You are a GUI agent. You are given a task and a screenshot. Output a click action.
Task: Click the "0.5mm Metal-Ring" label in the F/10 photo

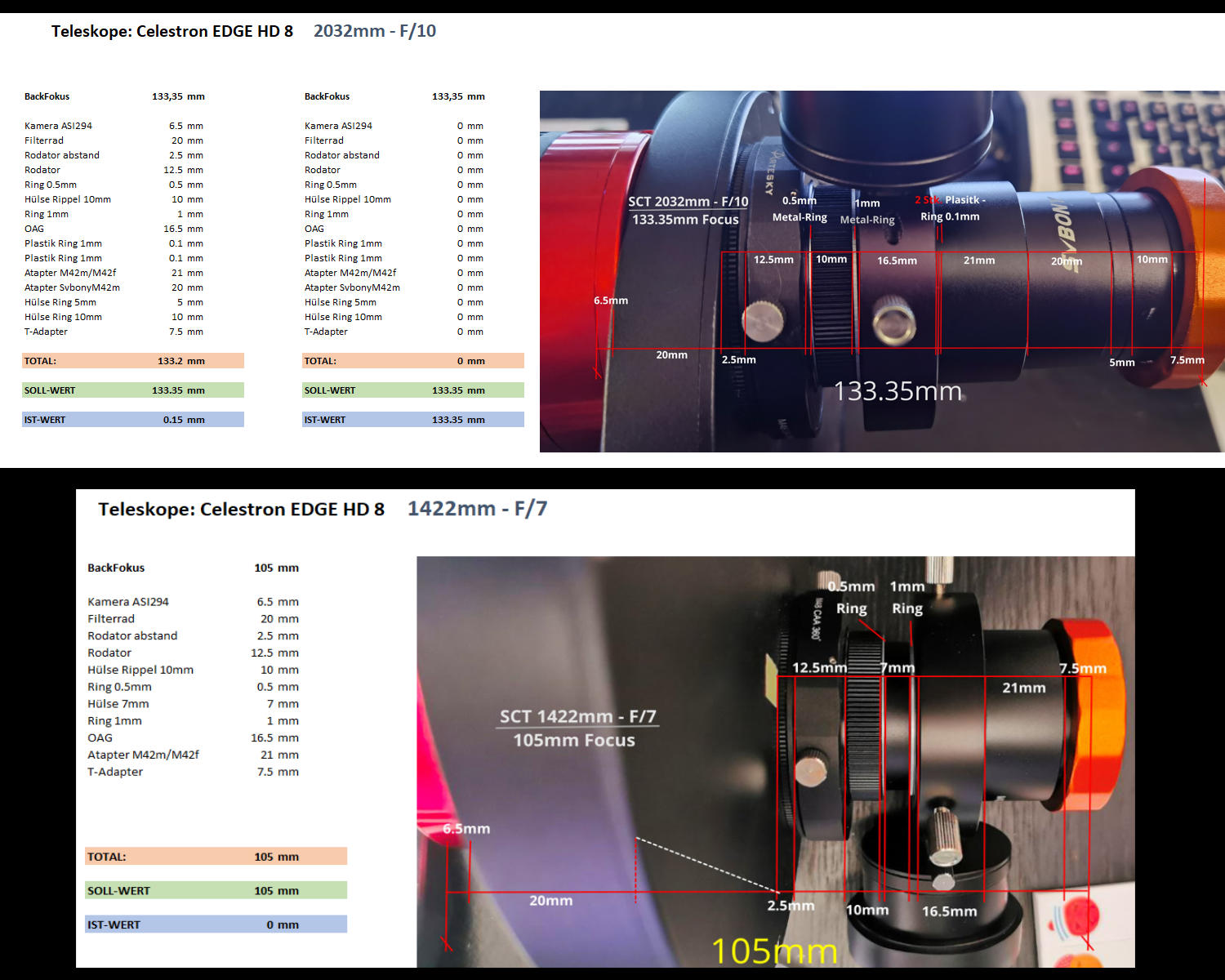tap(800, 209)
